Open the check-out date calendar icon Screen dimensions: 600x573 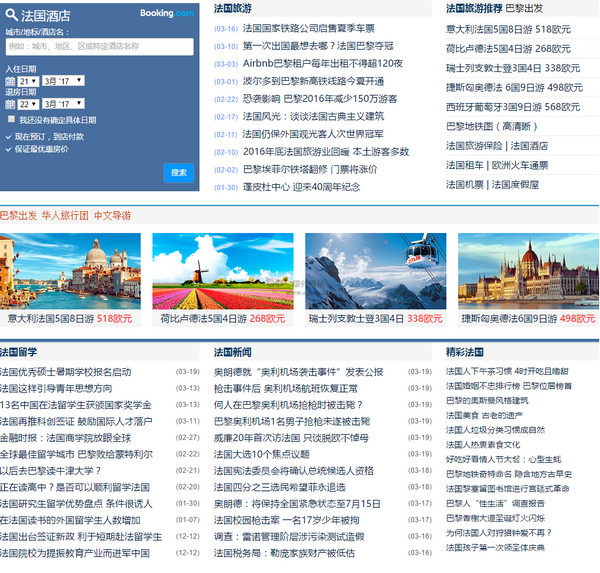10,104
